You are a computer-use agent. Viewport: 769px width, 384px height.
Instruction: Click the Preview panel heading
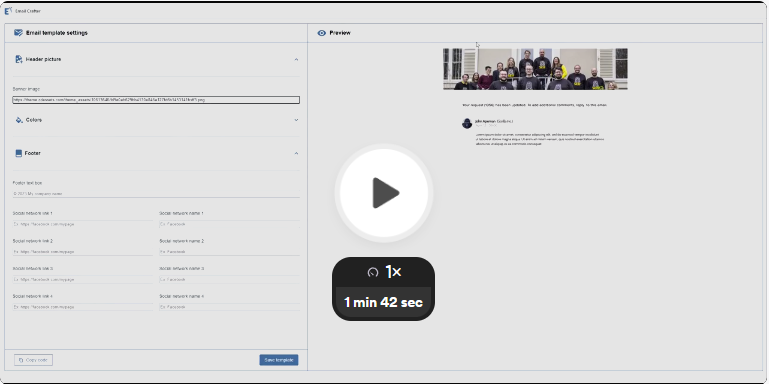(x=340, y=33)
